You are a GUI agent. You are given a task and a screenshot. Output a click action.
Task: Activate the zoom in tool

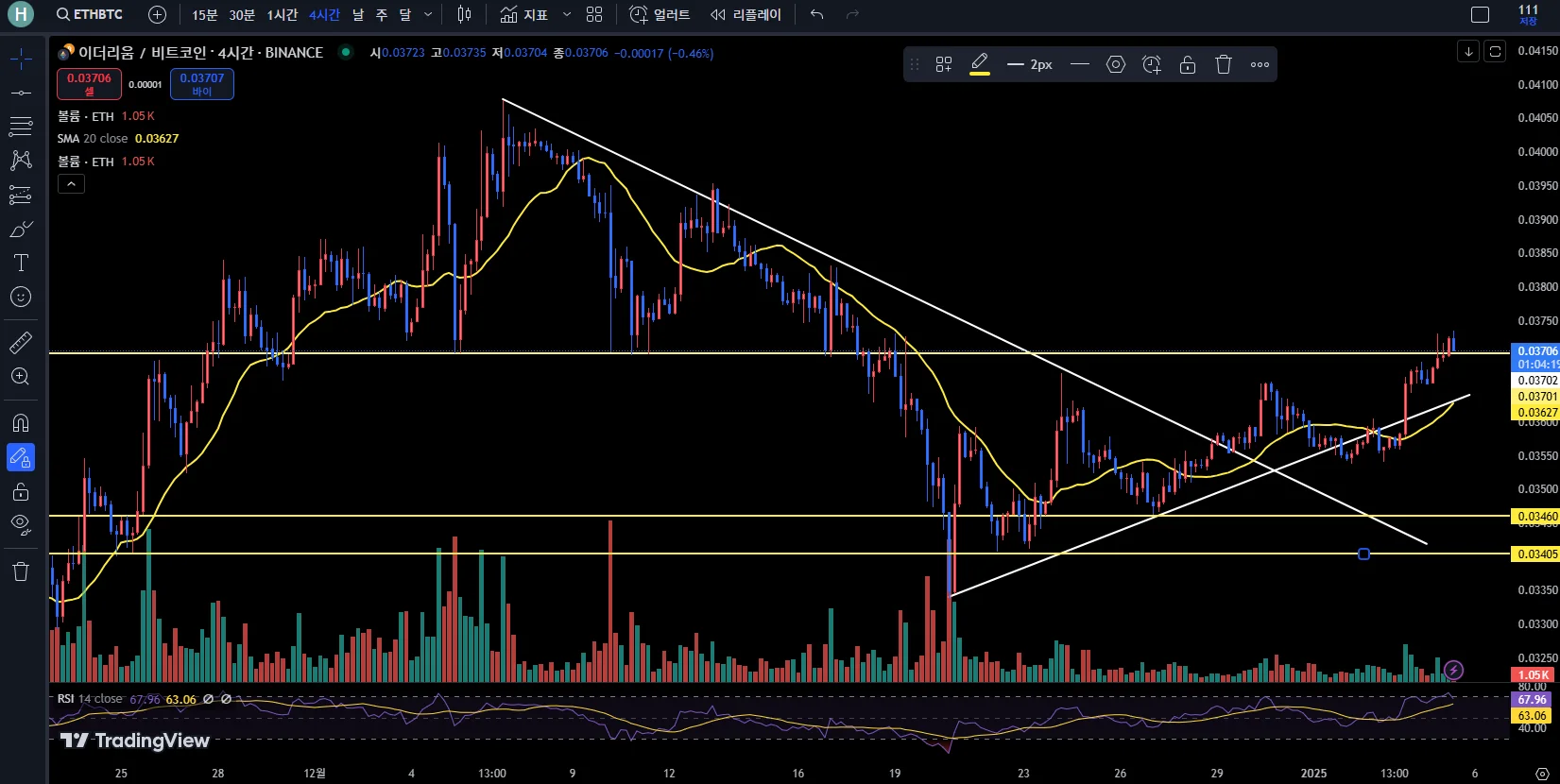tap(21, 377)
